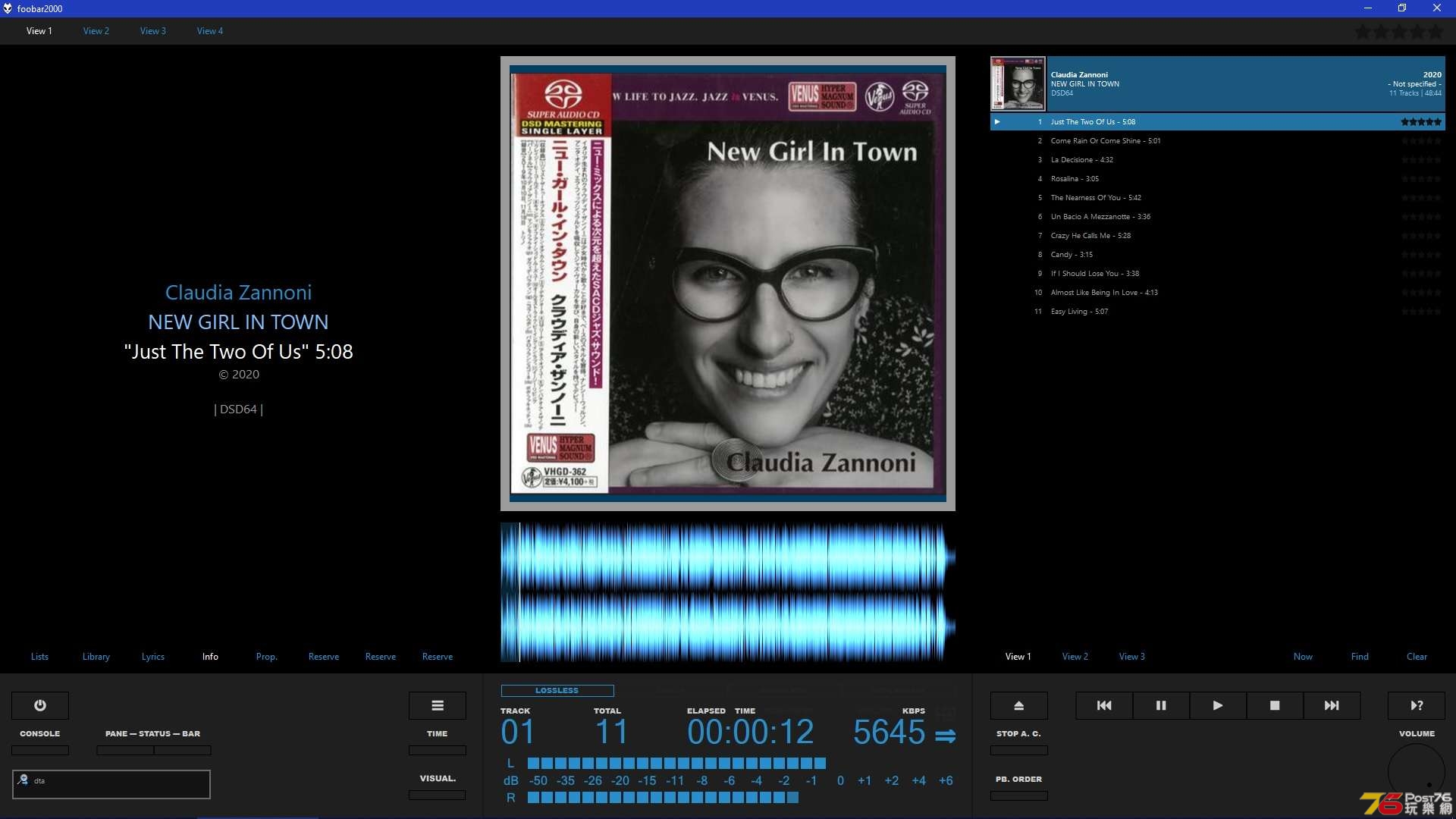Click the rating stars on Come Rain Or Come Shine row
Viewport: 1456px width, 819px height.
pos(1421,141)
